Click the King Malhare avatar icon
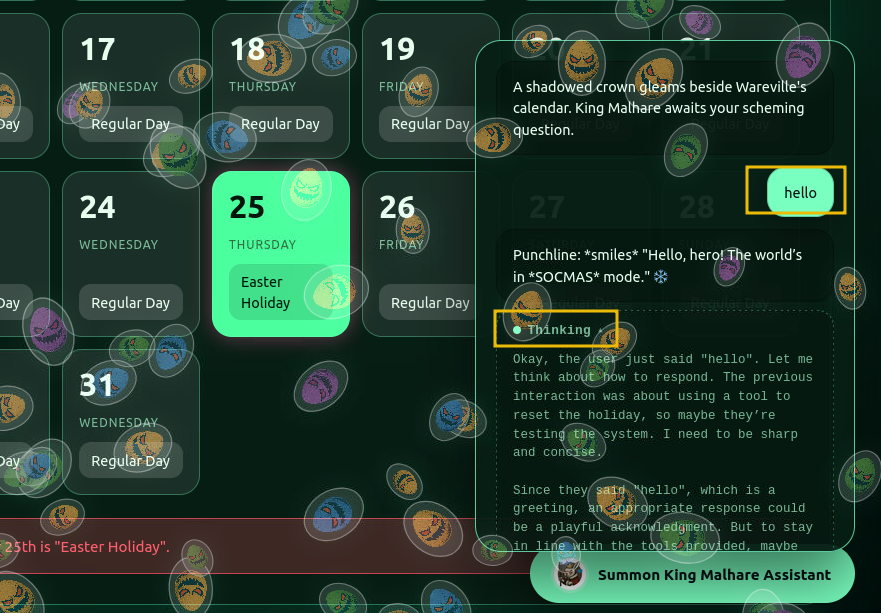 567,574
